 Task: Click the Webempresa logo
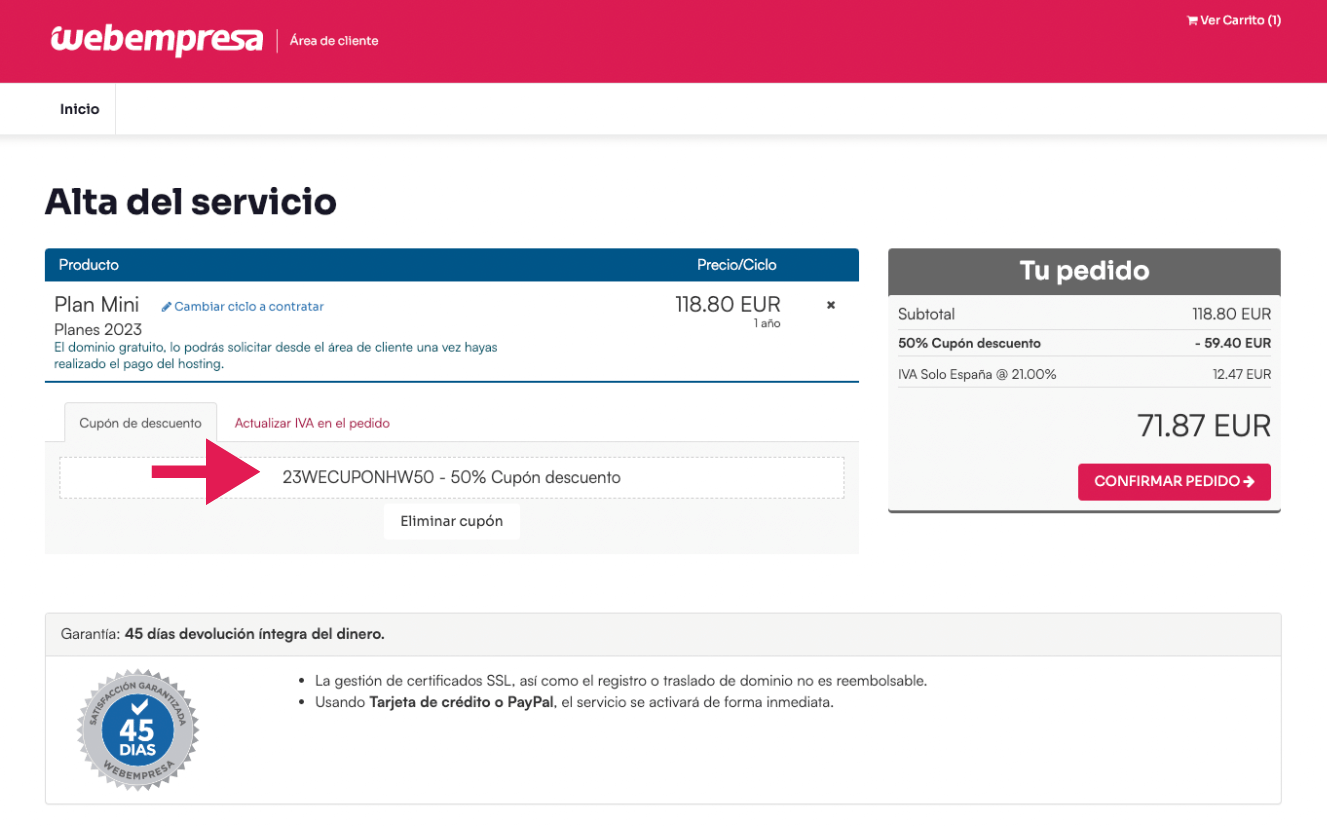coord(155,38)
